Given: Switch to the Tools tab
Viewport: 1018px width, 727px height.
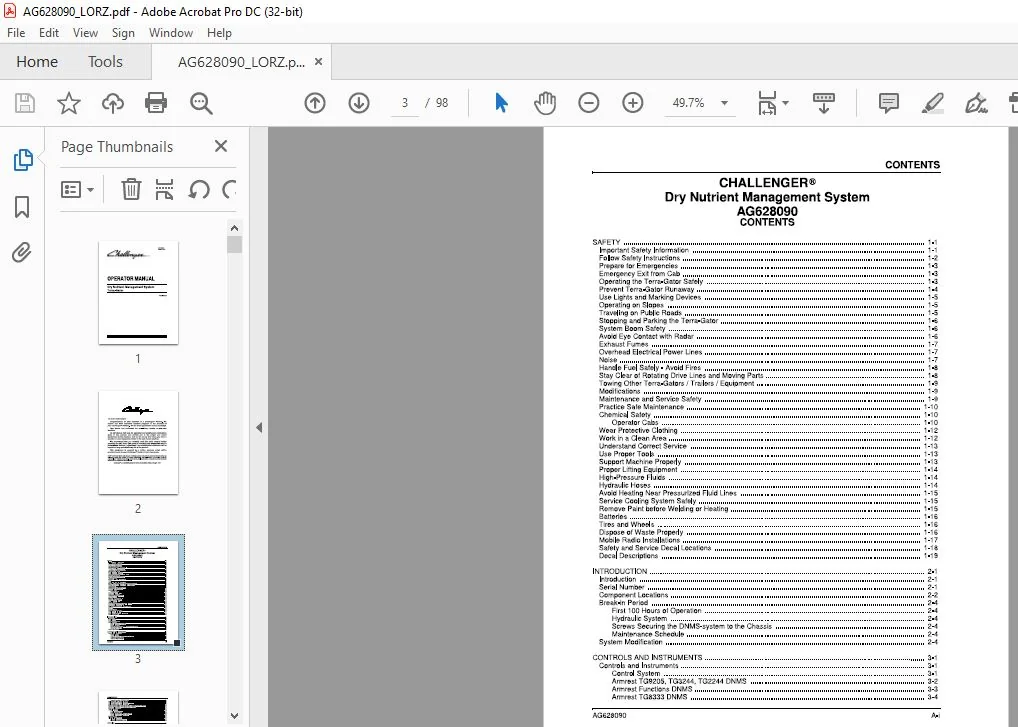Looking at the screenshot, I should coord(105,62).
